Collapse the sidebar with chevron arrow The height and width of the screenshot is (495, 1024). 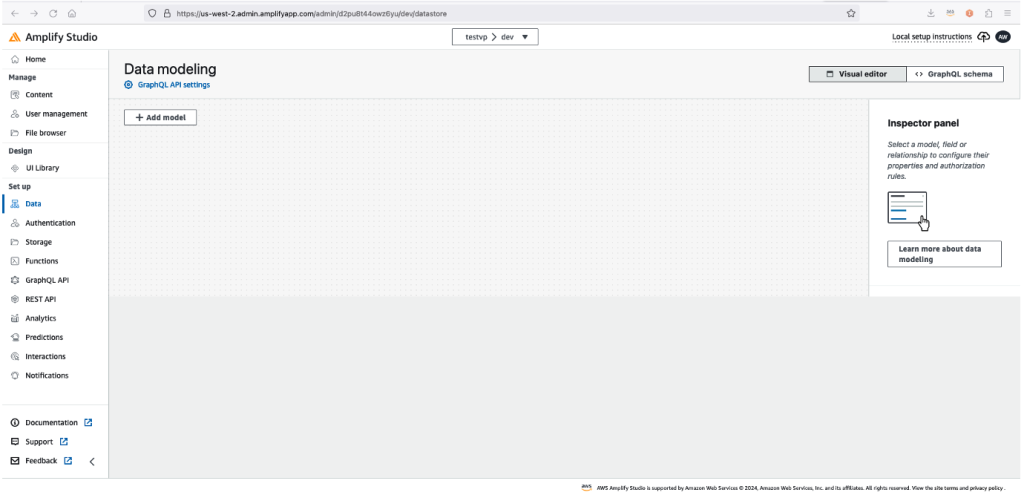coord(92,462)
